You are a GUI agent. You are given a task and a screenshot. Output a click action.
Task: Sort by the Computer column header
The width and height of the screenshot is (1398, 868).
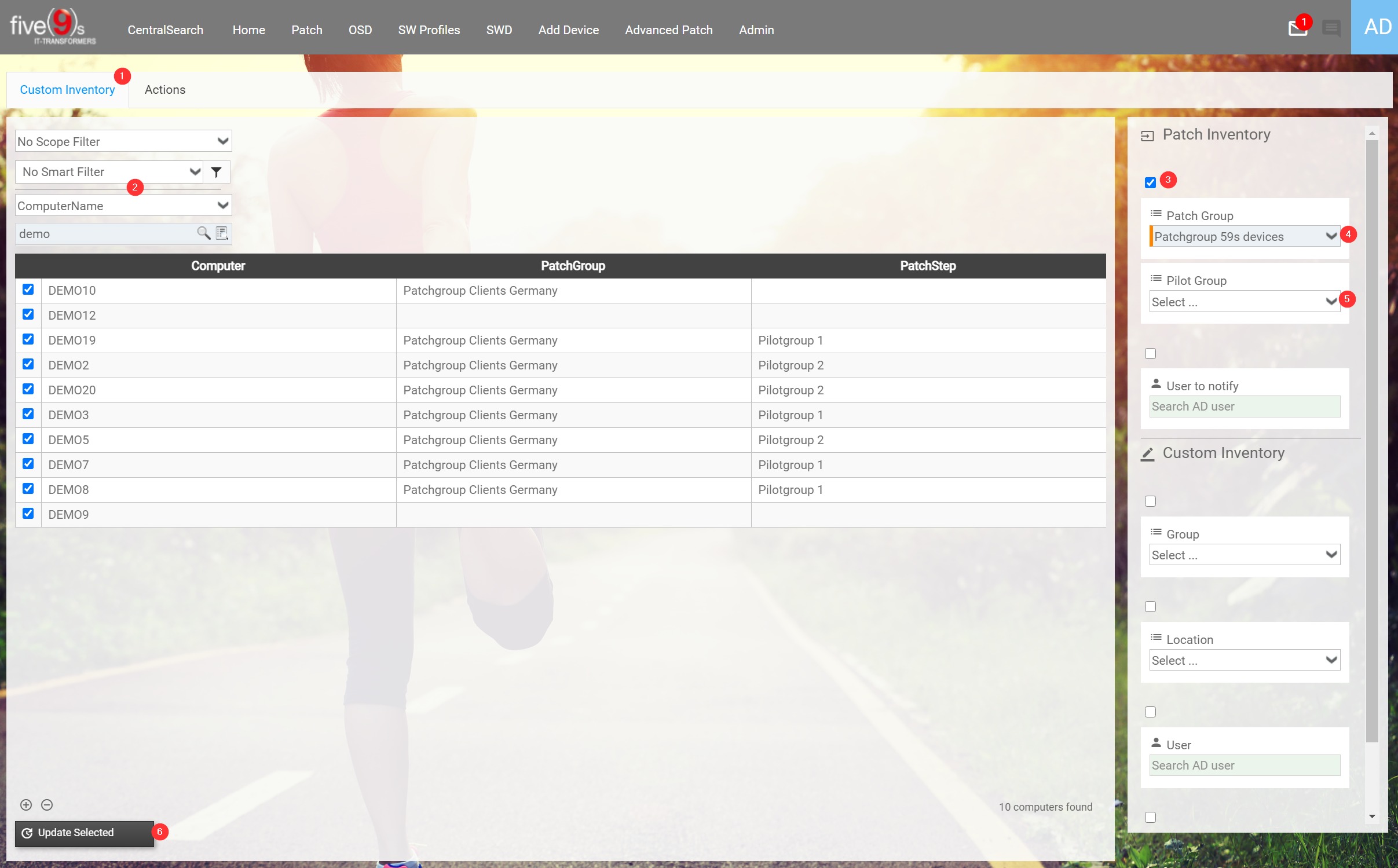(x=218, y=266)
